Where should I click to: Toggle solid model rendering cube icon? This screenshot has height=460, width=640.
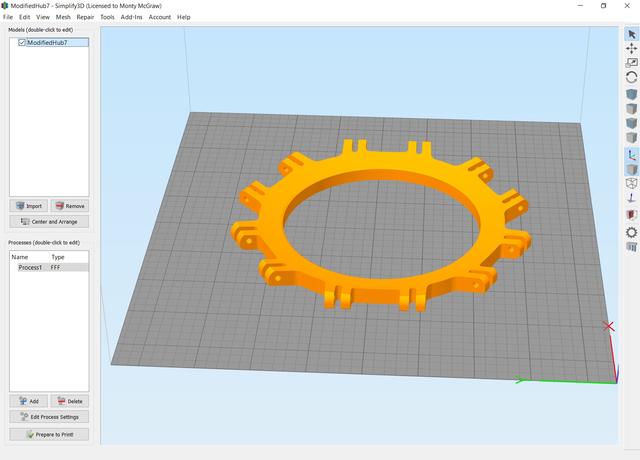click(x=631, y=169)
